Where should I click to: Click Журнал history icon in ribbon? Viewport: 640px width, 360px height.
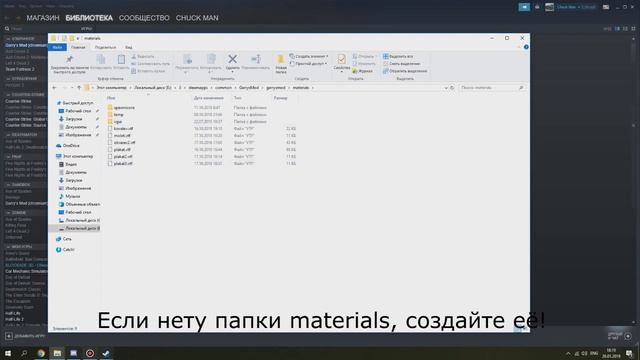point(362,71)
